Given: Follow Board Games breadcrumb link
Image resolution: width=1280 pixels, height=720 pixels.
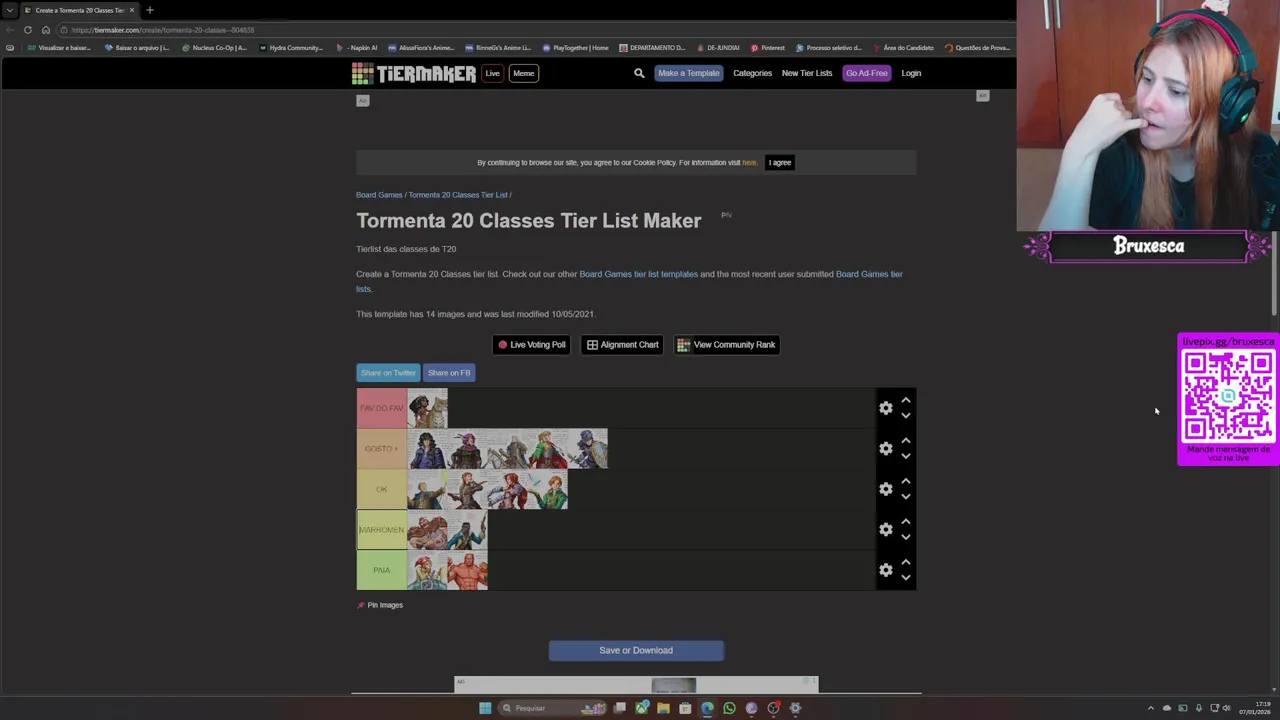Looking at the screenshot, I should click(x=379, y=195).
